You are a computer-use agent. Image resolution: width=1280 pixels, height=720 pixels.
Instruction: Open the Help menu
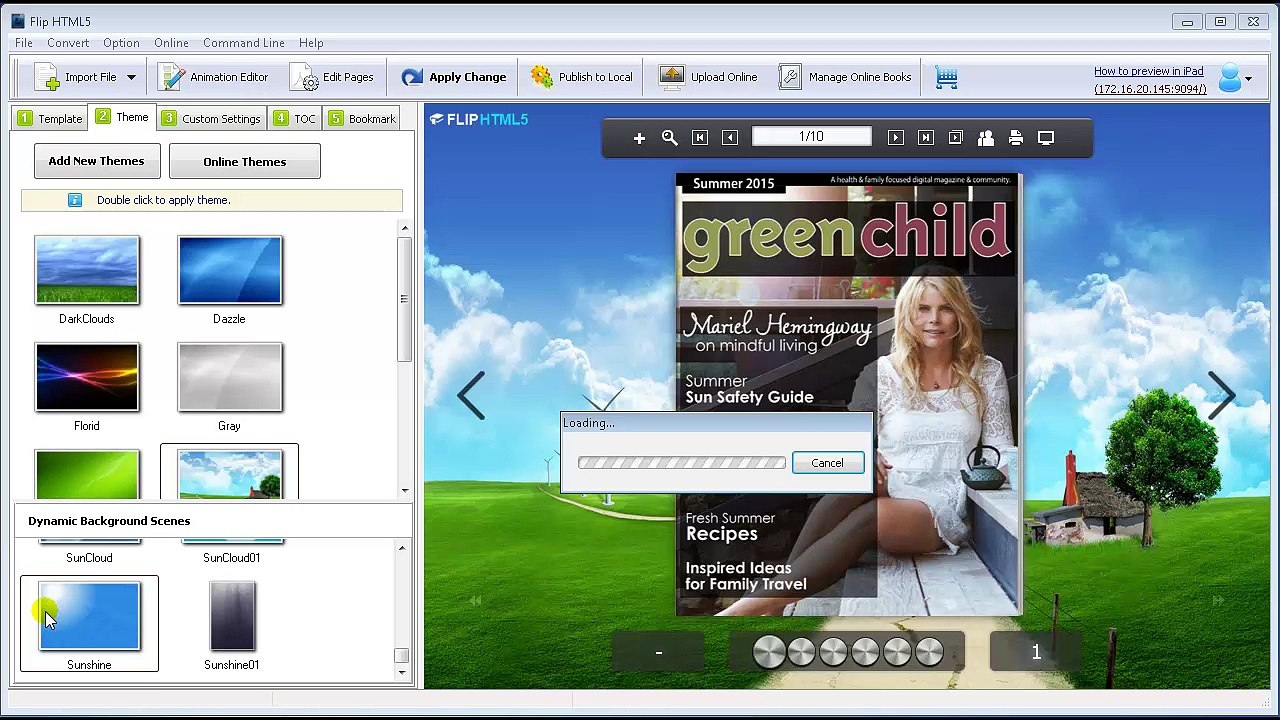[311, 43]
